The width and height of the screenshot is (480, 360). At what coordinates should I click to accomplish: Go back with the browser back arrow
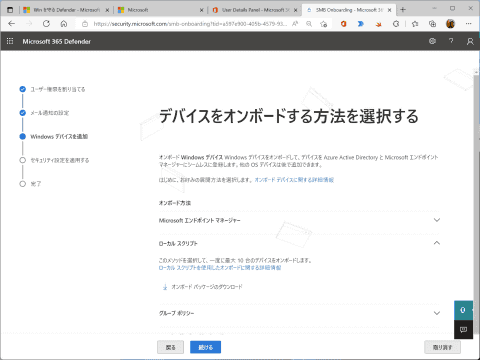point(11,23)
